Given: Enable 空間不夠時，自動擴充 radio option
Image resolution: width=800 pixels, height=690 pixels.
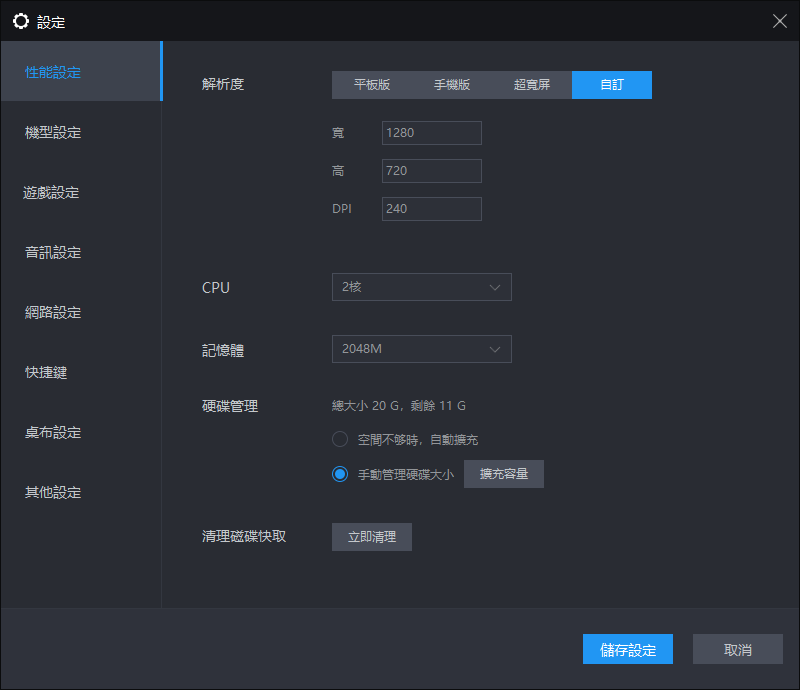Looking at the screenshot, I should 340,439.
